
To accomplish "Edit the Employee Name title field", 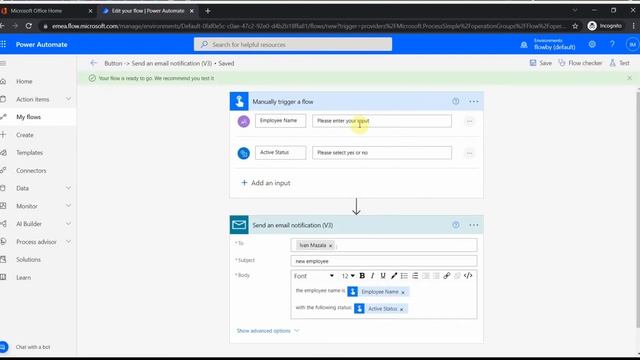I will click(x=280, y=121).
